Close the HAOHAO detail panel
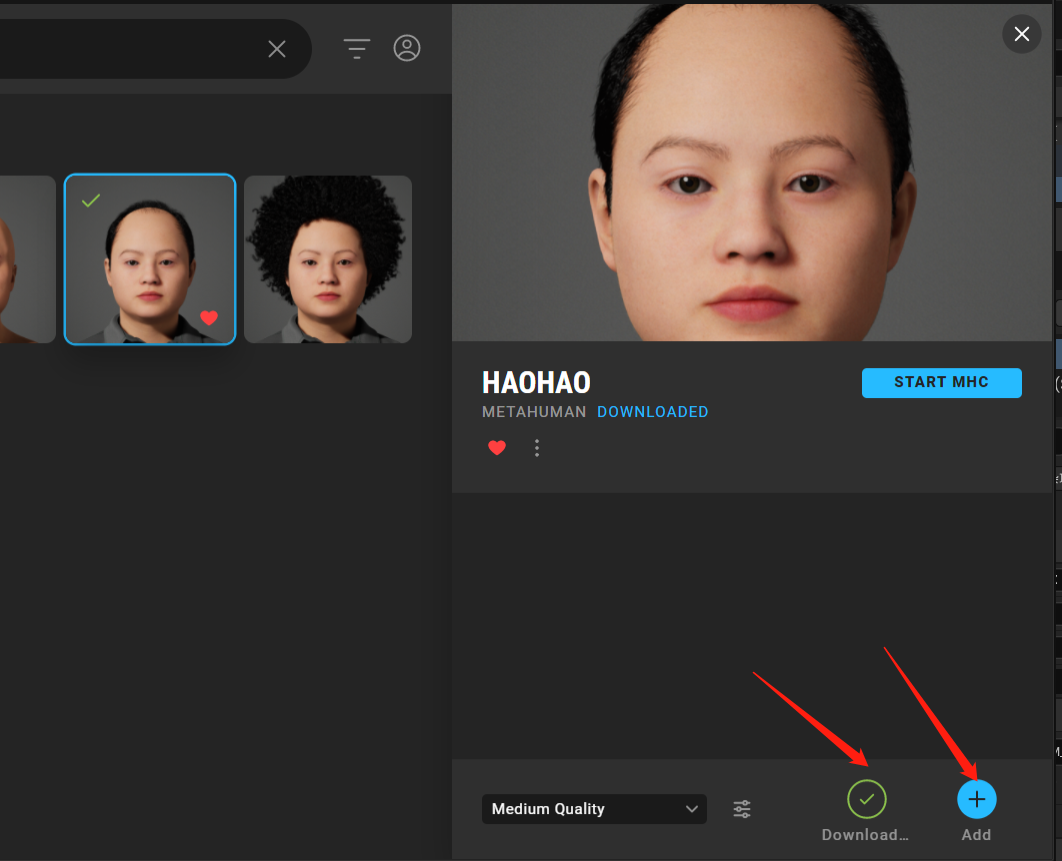The width and height of the screenshot is (1062, 861). point(1021,33)
